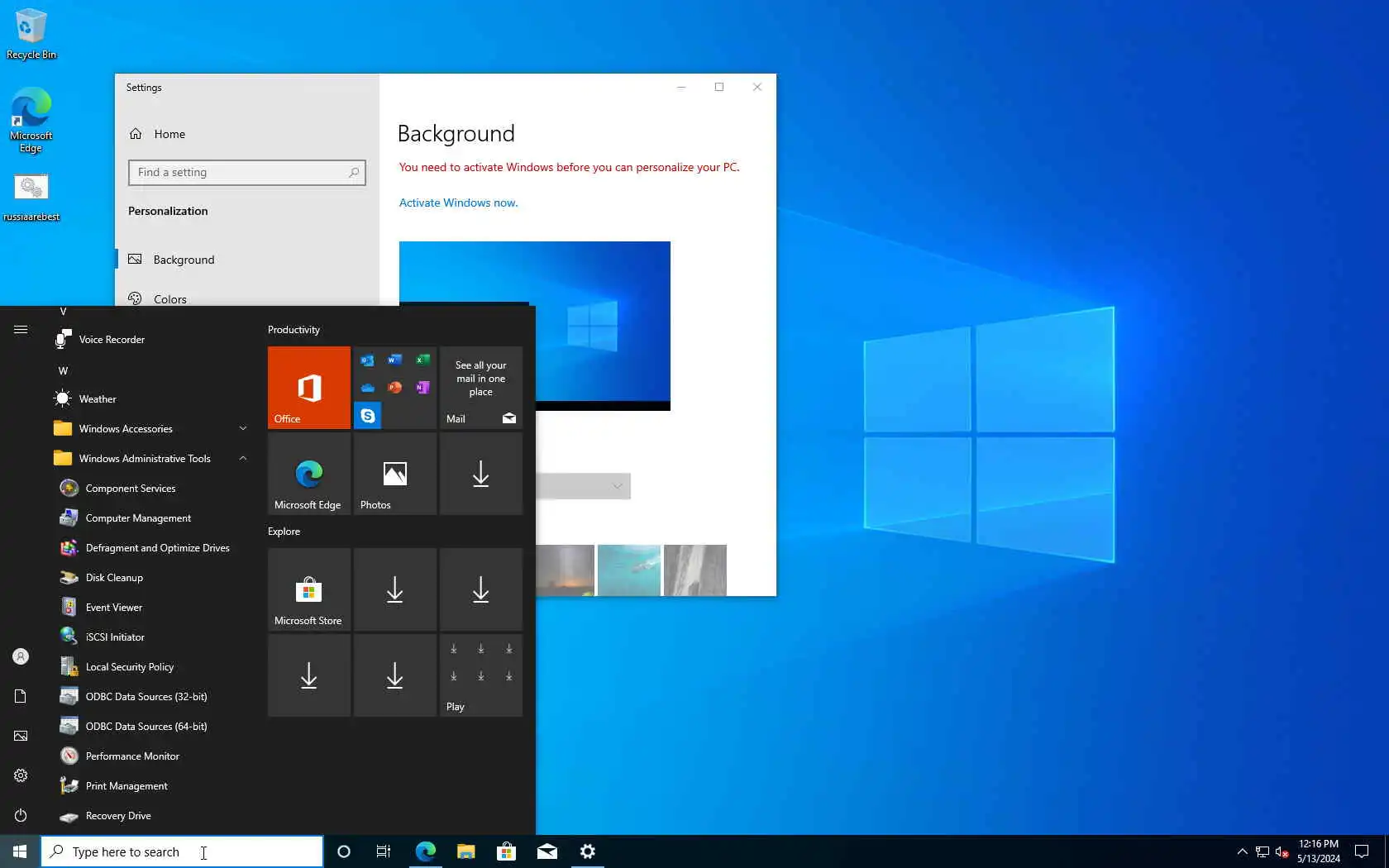Open ODBC Data Sources (32-bit)
Image resolution: width=1389 pixels, height=868 pixels.
151,697
